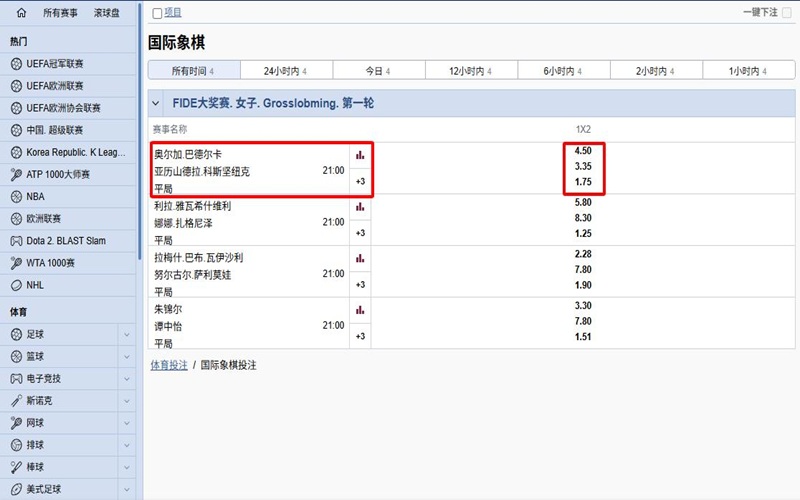Click ball icon next to 中国. 超级联赛
The image size is (800, 500).
[16, 130]
